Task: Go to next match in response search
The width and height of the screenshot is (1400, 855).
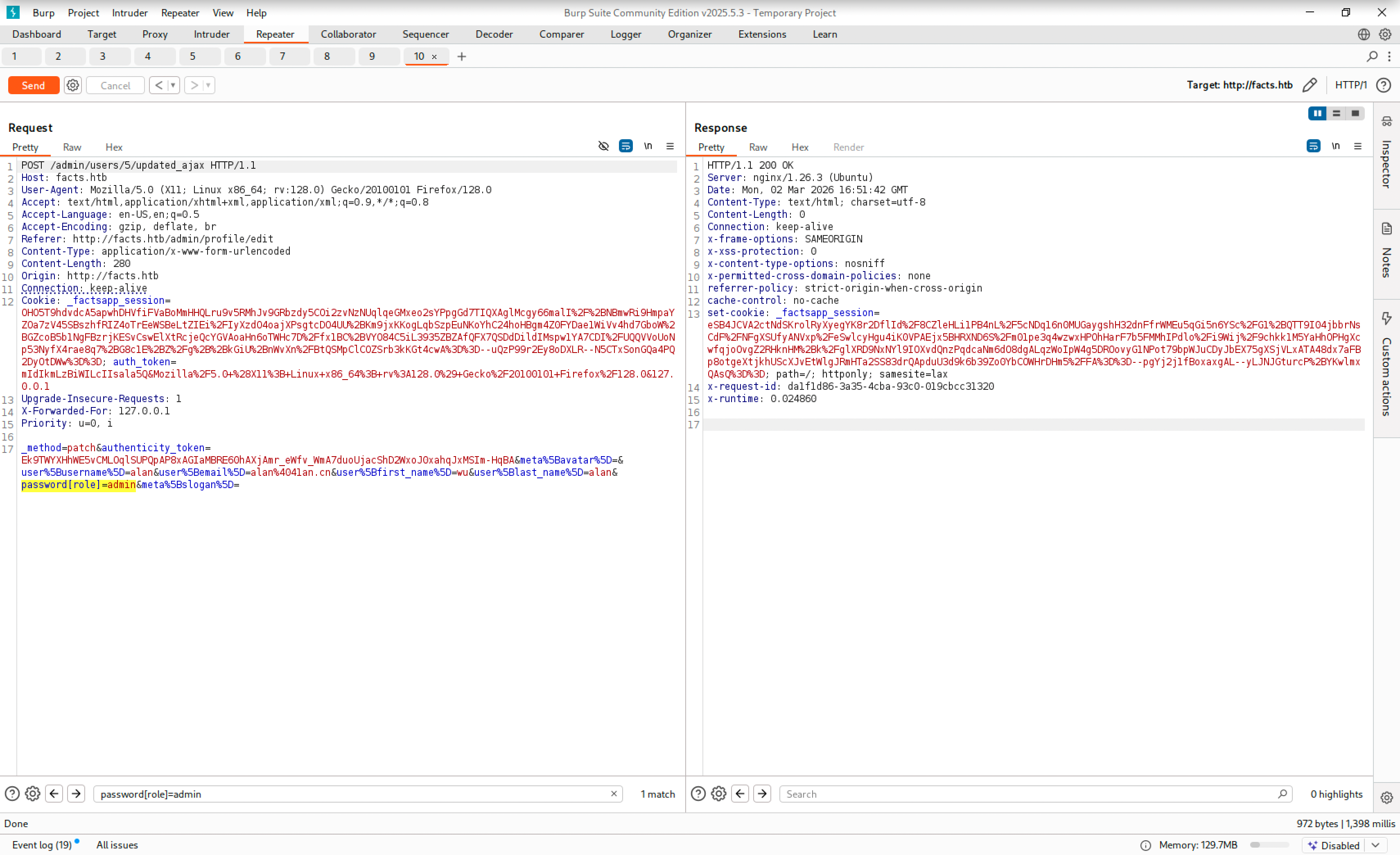Action: [x=762, y=794]
